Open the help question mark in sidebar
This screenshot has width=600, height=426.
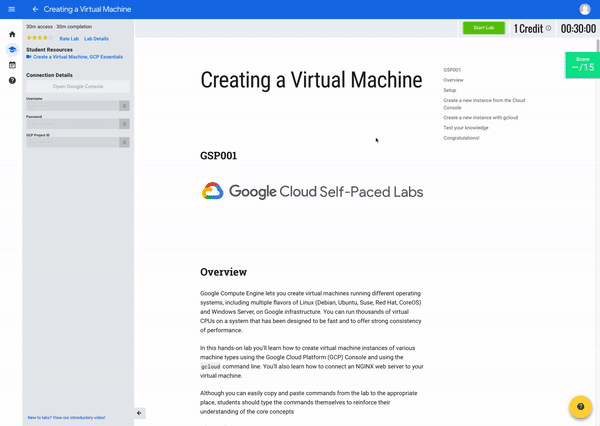pos(12,80)
